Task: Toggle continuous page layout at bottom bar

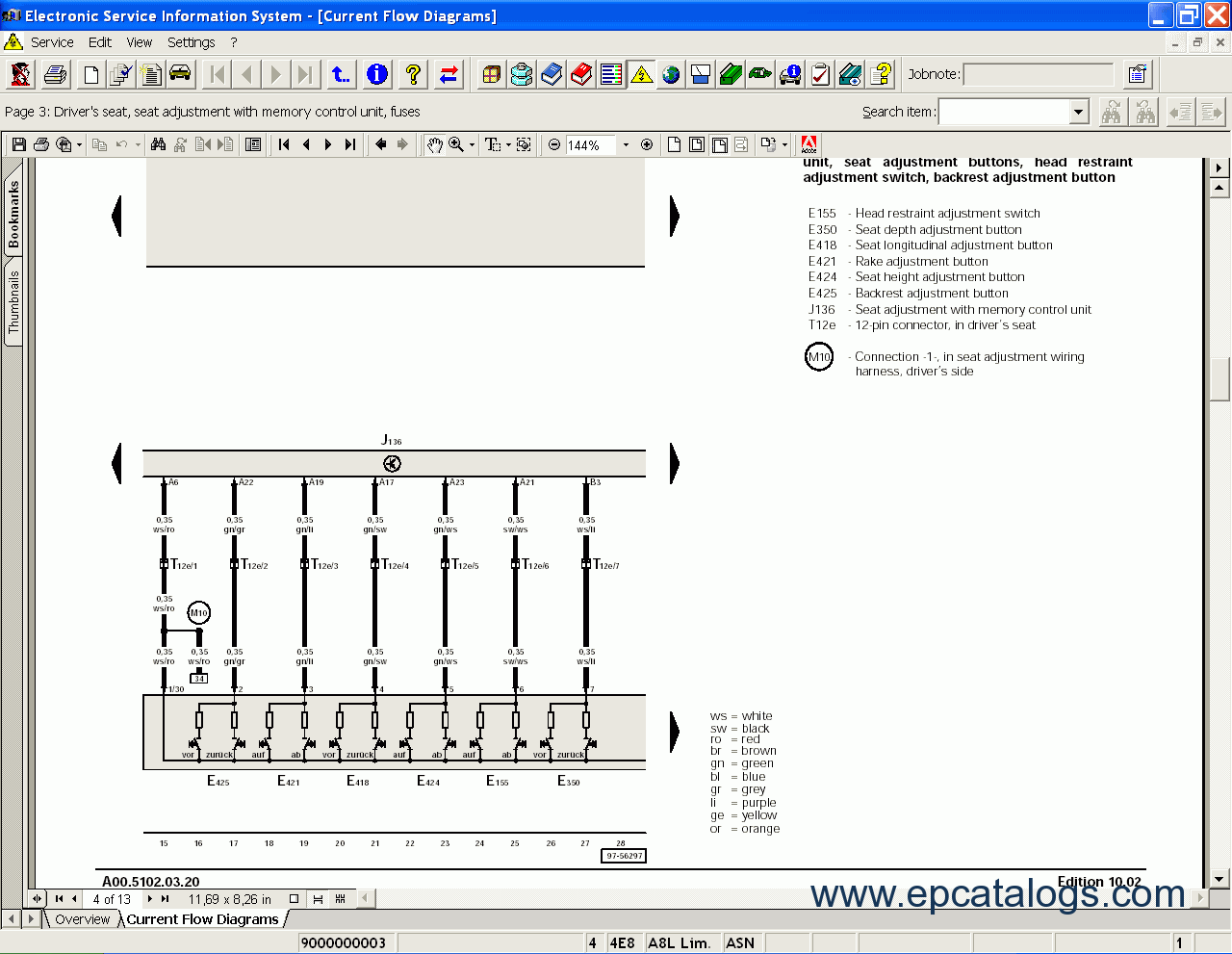Action: 318,899
